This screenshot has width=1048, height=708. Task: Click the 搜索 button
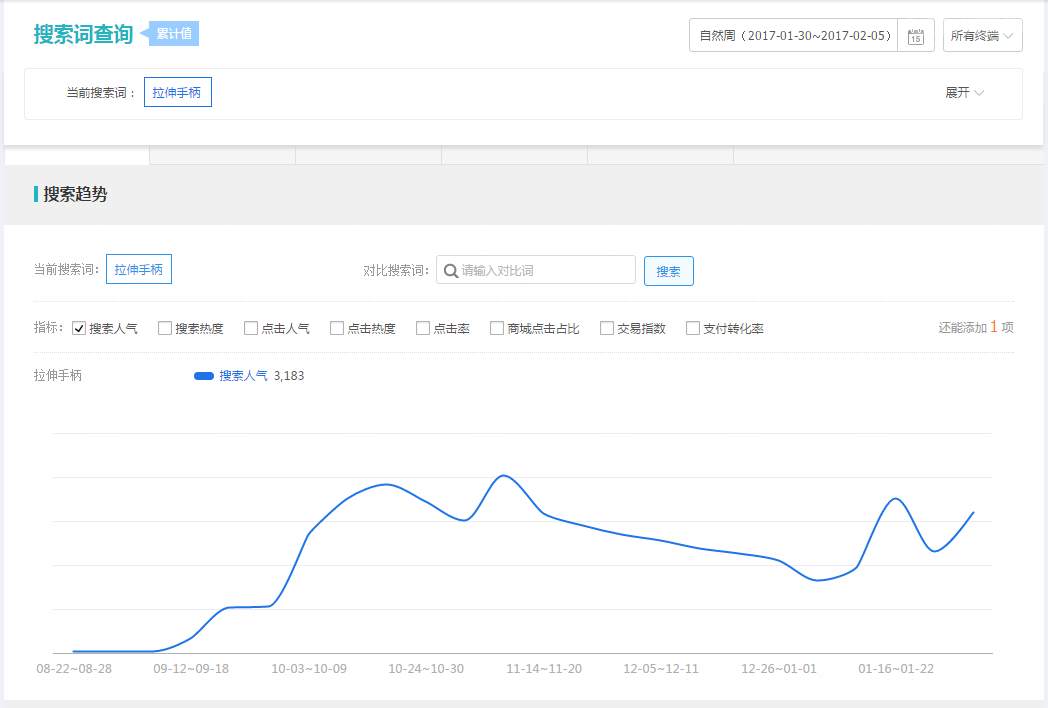[x=668, y=271]
